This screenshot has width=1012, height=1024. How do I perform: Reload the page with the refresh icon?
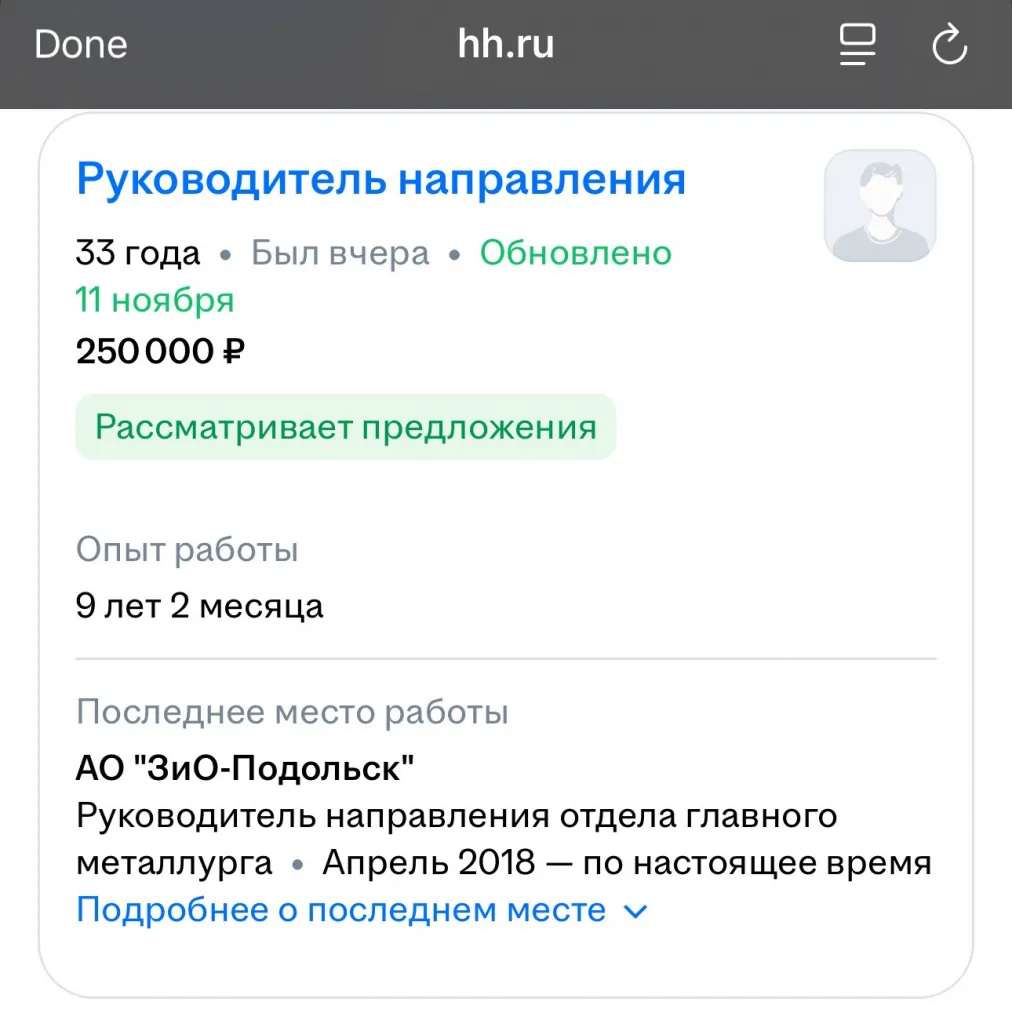click(x=948, y=45)
